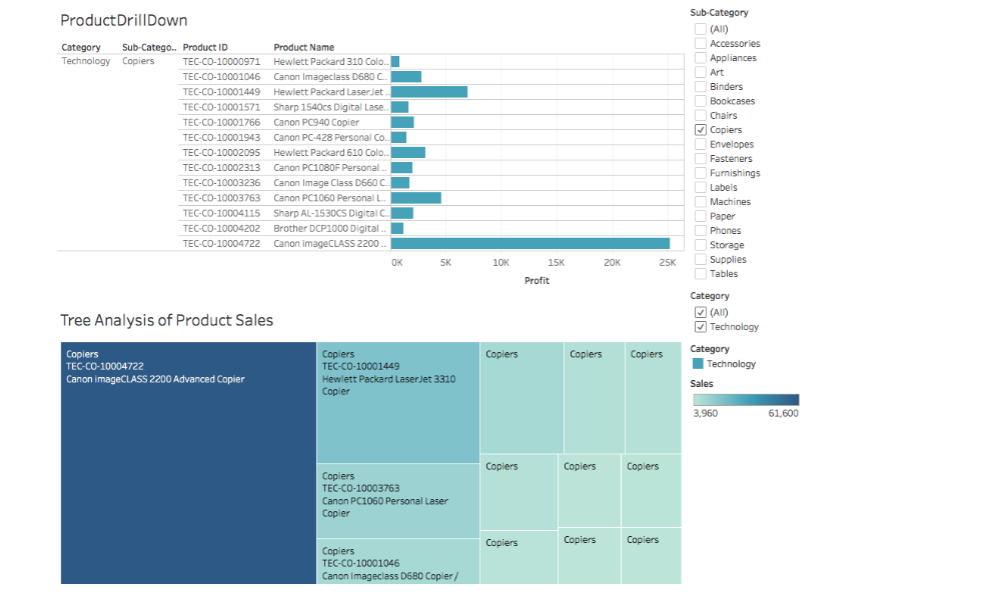Select the Tables checkbox
982x597 pixels.
700,274
